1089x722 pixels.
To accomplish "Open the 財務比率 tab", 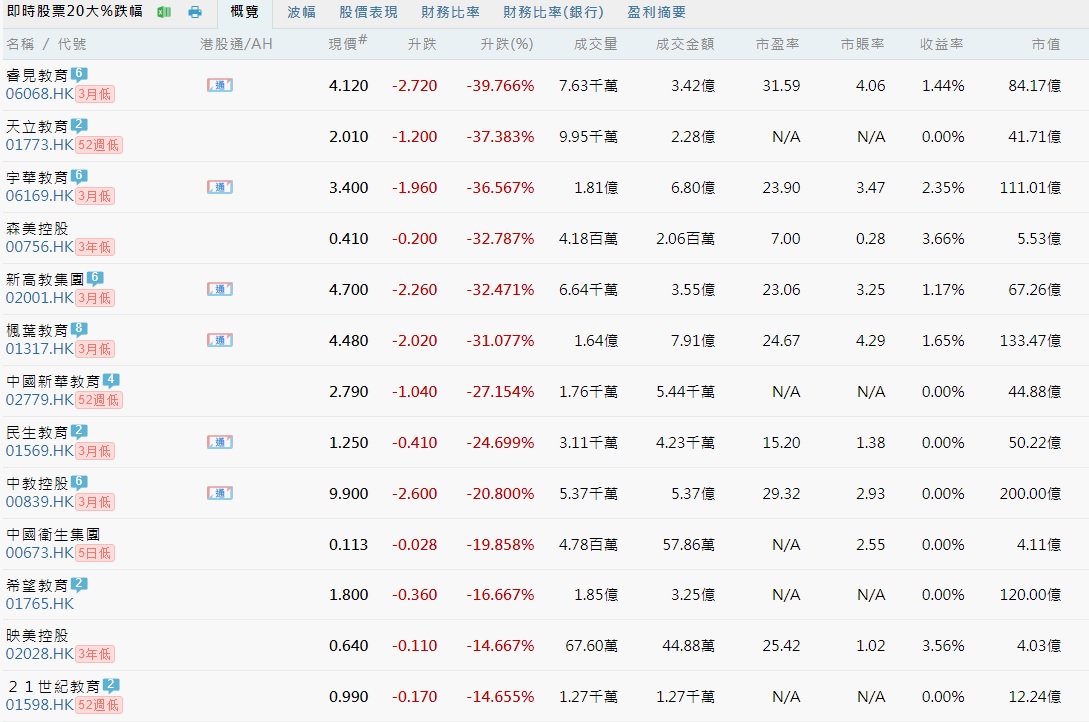I will click(x=450, y=12).
